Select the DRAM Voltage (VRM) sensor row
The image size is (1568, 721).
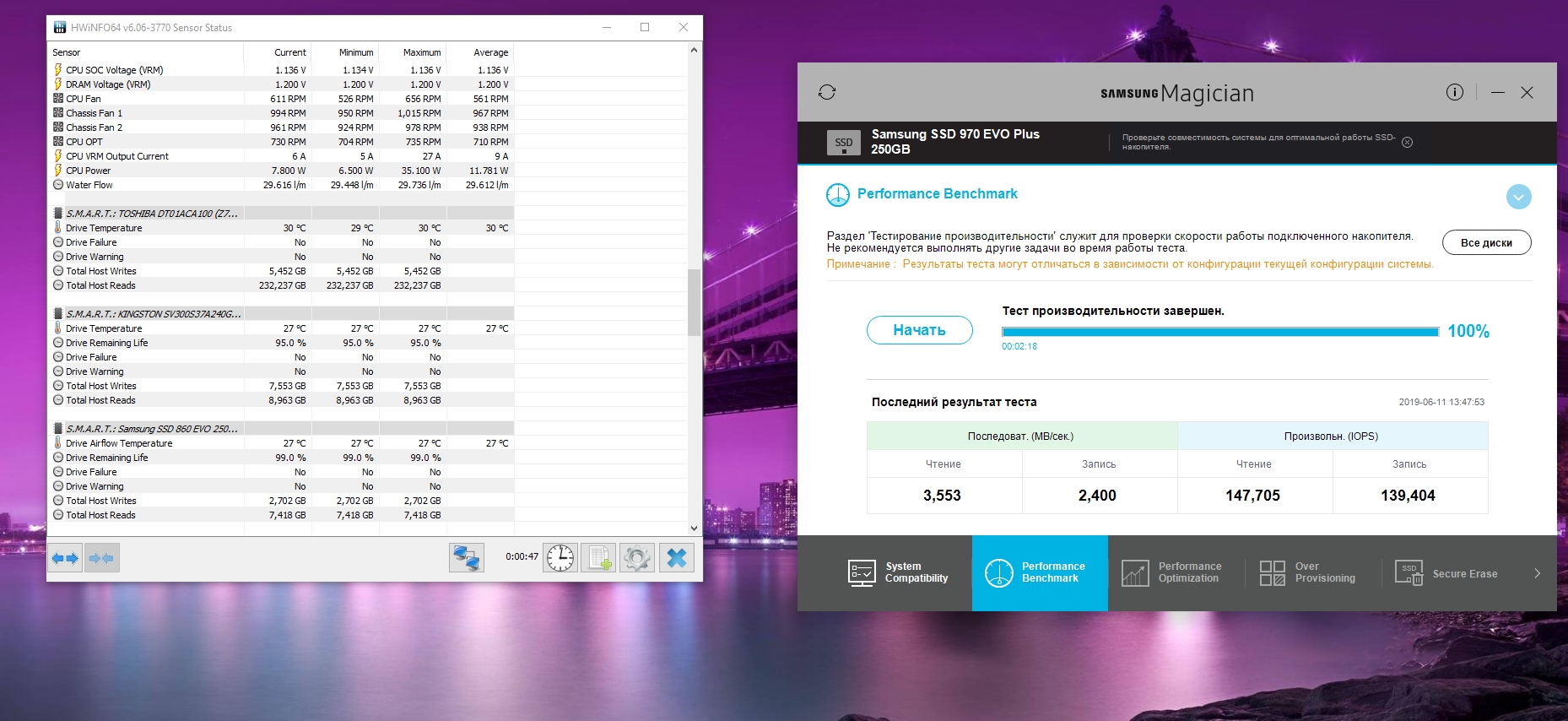(x=282, y=84)
